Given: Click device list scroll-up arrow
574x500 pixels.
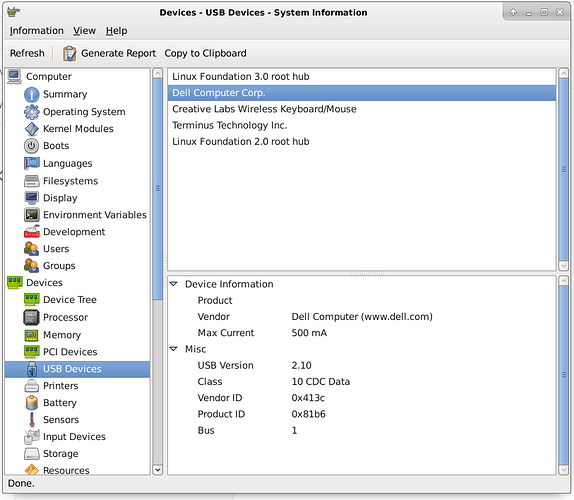Looking at the screenshot, I should click(x=564, y=73).
